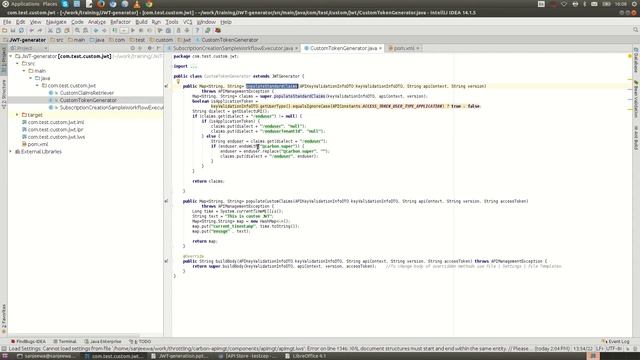The height and width of the screenshot is (360, 640).
Task: Collapse the java folder node
Action: coord(31,78)
